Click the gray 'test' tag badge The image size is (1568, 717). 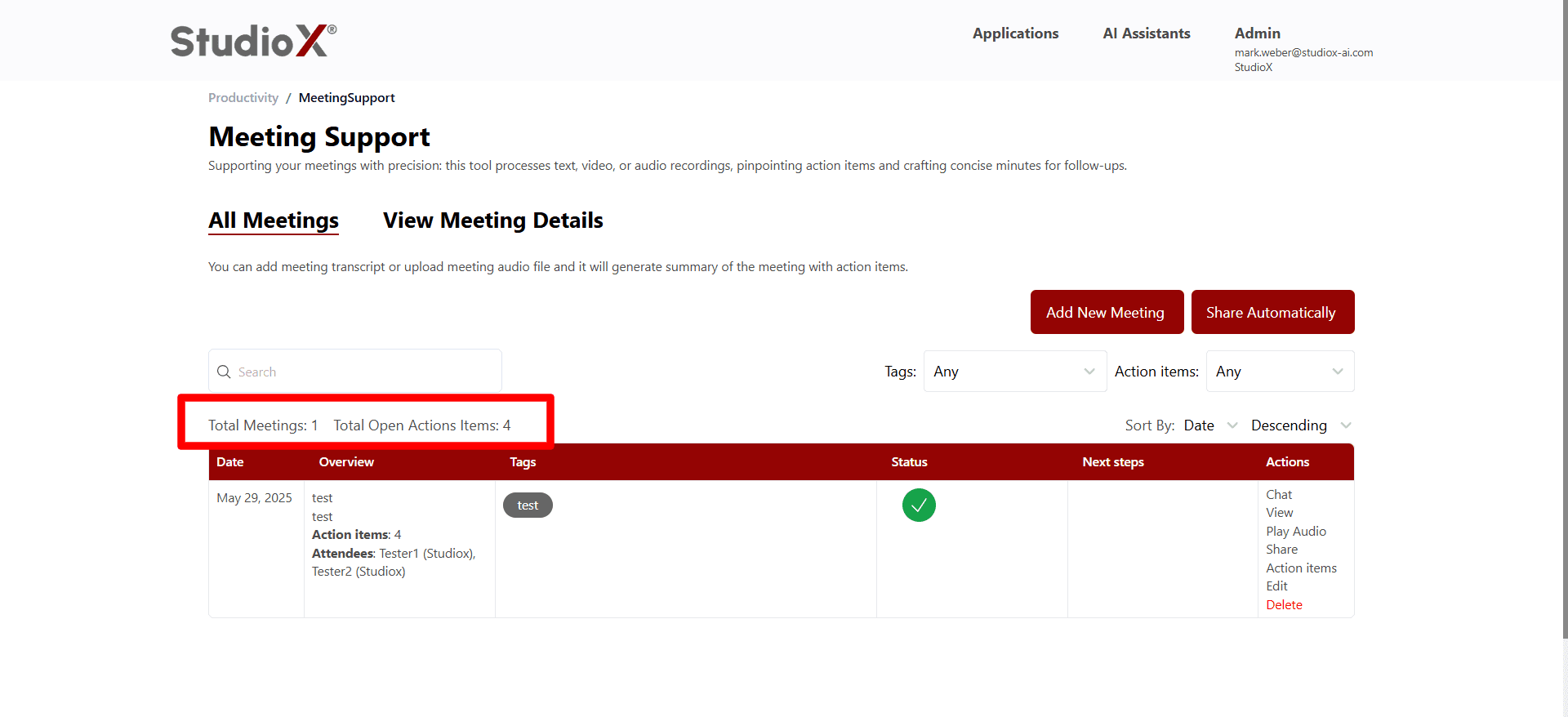tap(528, 505)
